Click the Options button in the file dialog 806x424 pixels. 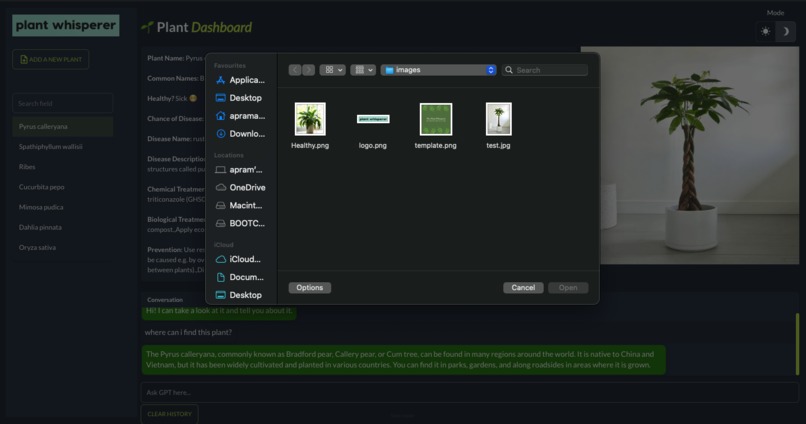click(309, 288)
